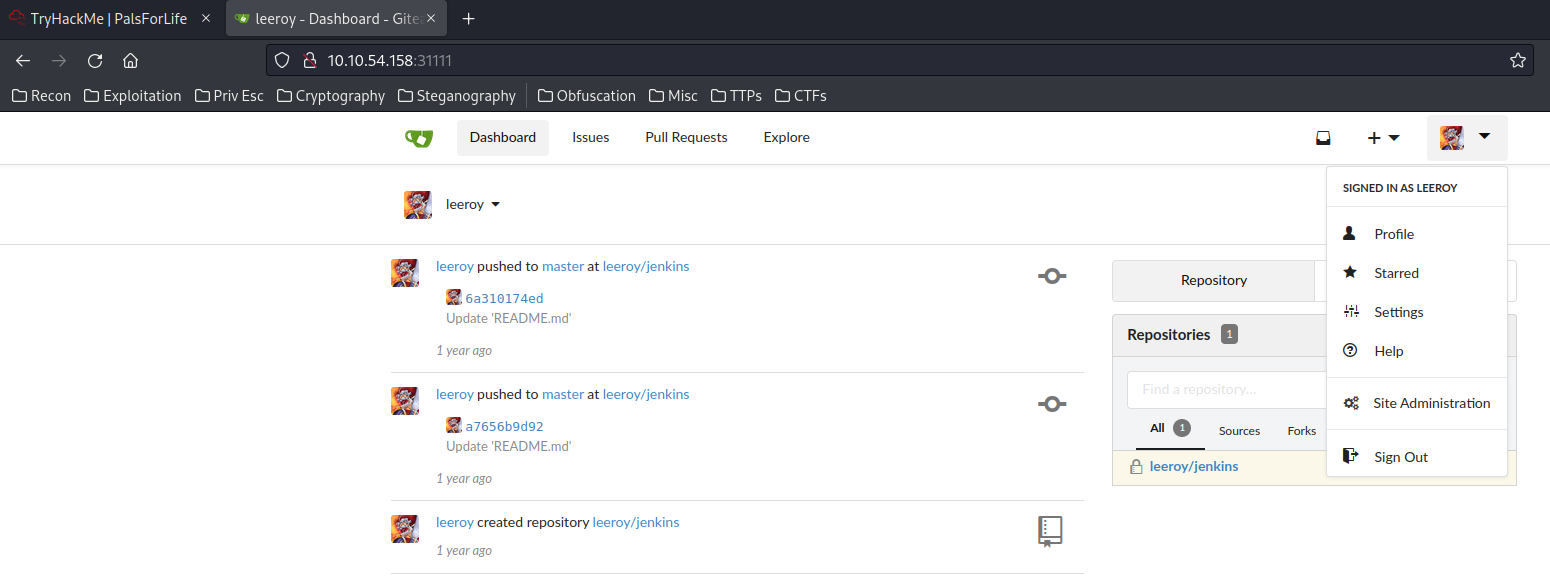This screenshot has height=587, width=1550.
Task: Click the Gitea cup logo
Action: (418, 138)
